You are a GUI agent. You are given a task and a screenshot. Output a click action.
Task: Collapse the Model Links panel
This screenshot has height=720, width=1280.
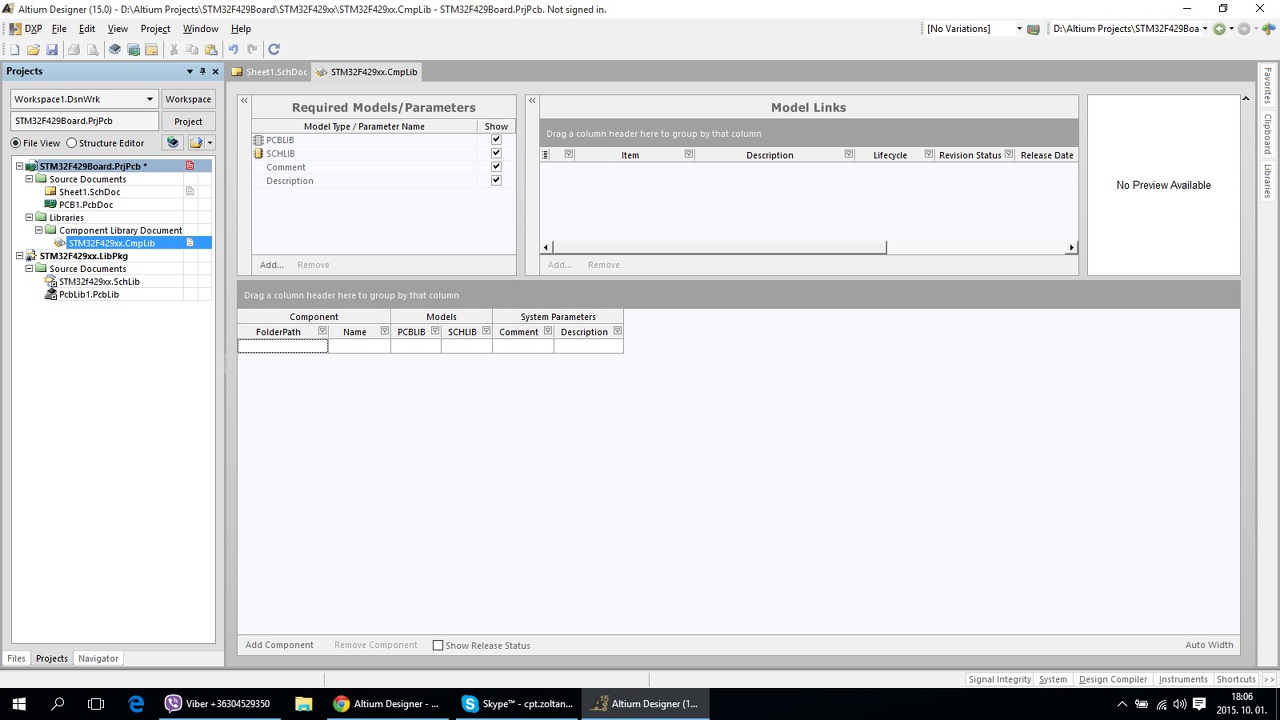532,101
